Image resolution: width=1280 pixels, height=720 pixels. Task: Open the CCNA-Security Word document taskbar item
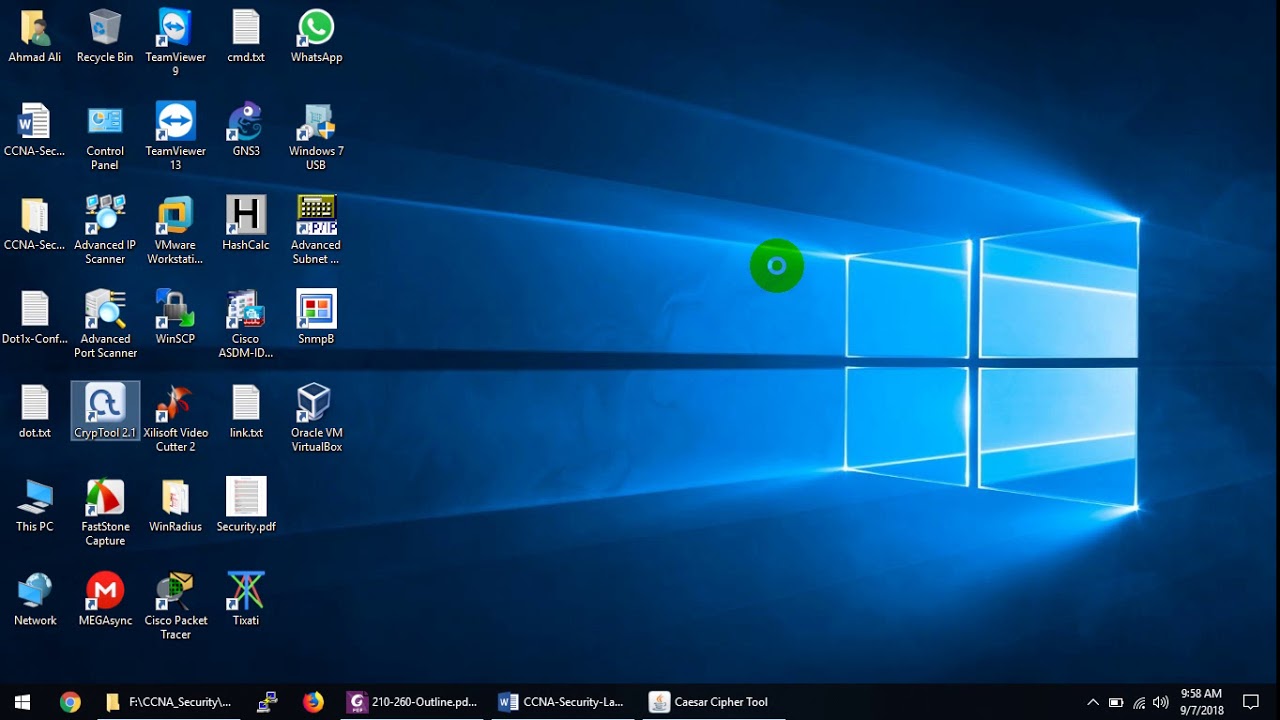(561, 702)
